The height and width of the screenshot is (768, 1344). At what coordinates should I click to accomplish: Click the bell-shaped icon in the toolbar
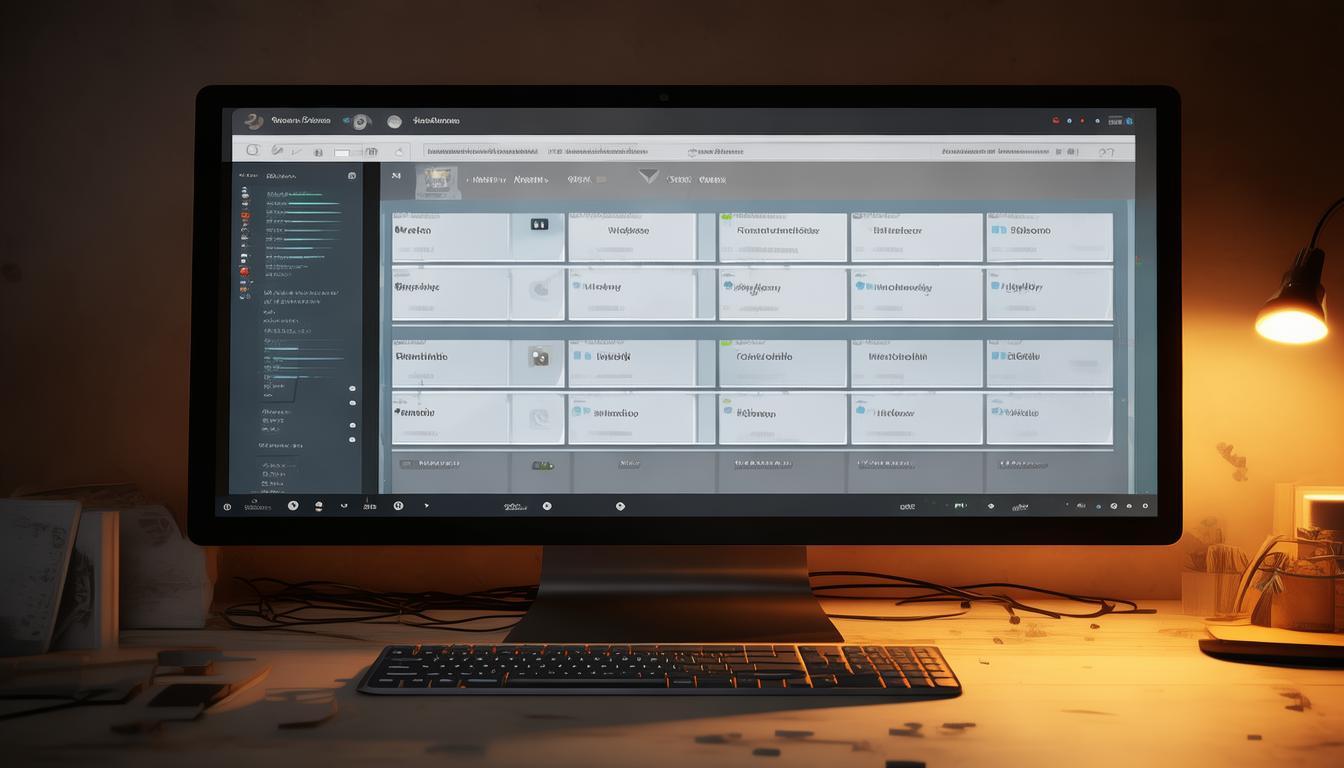click(400, 152)
